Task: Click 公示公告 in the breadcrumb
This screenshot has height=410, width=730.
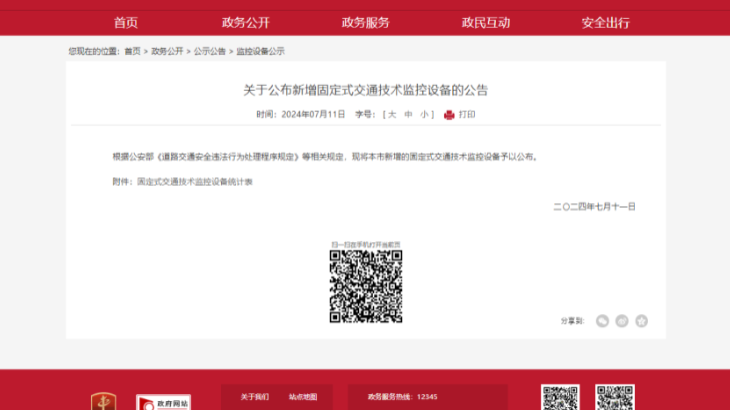Action: click(x=209, y=51)
